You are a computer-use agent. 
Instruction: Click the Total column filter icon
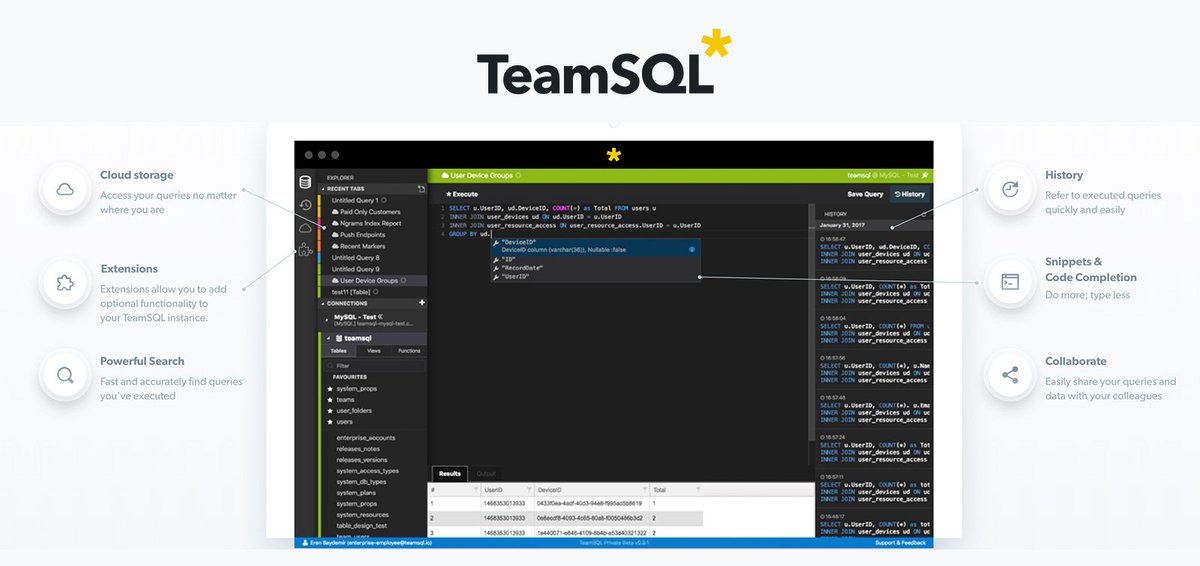tap(697, 490)
